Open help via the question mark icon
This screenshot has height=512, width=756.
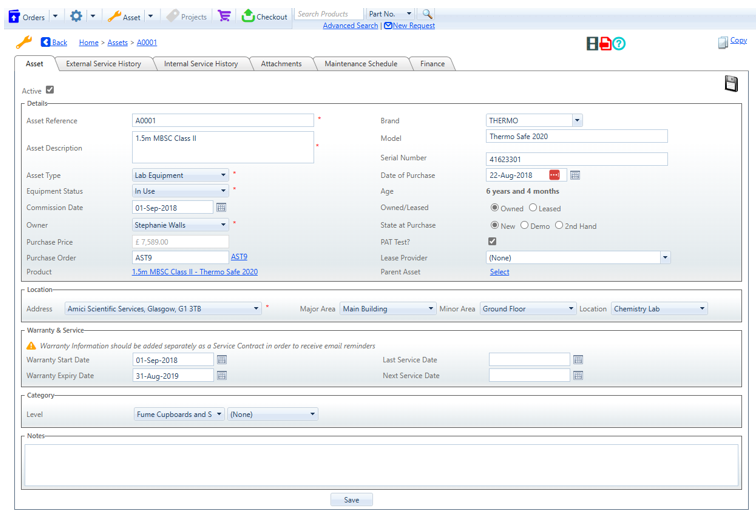point(619,44)
